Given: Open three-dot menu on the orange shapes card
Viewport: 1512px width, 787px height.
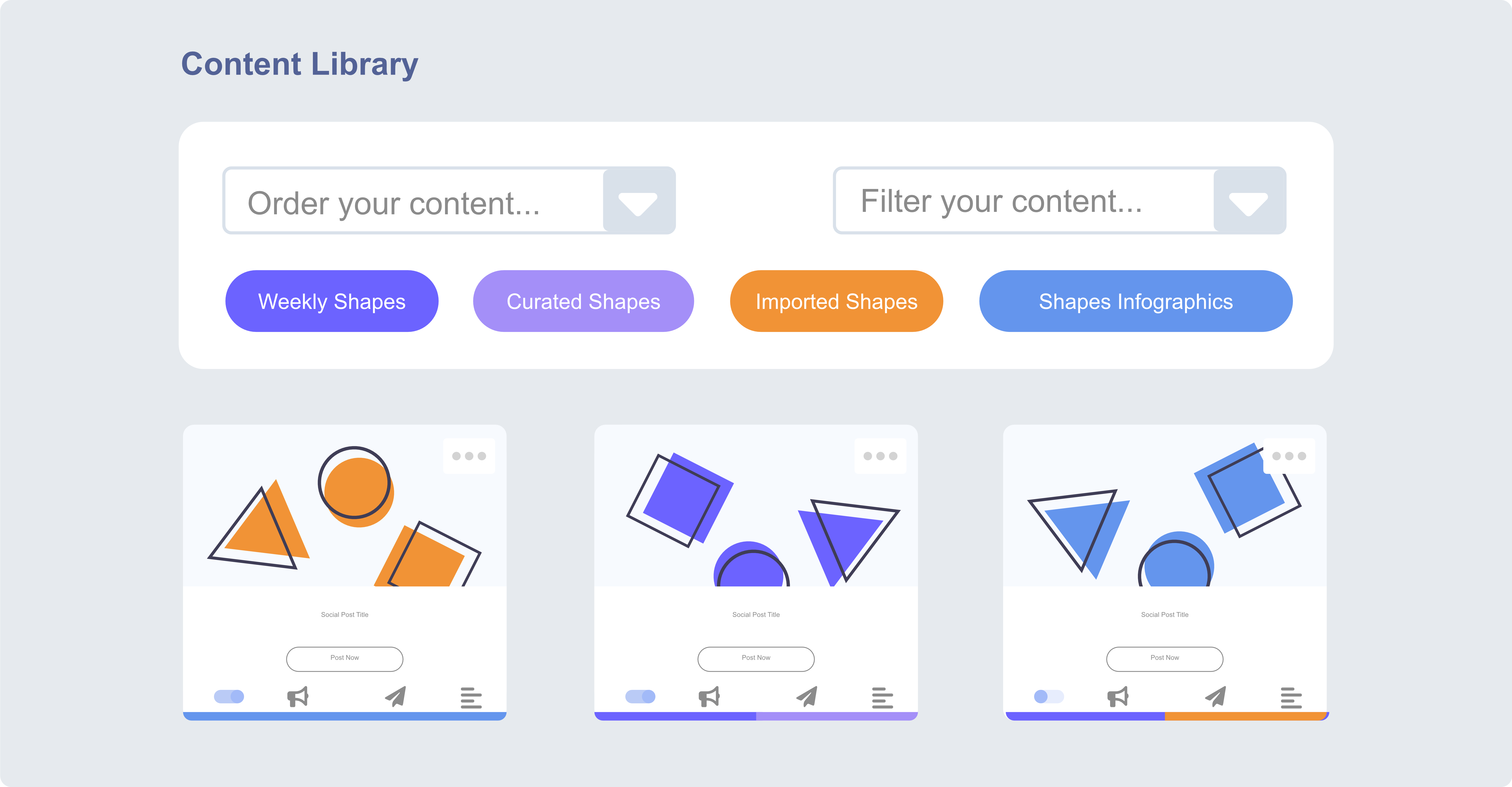Looking at the screenshot, I should [469, 456].
